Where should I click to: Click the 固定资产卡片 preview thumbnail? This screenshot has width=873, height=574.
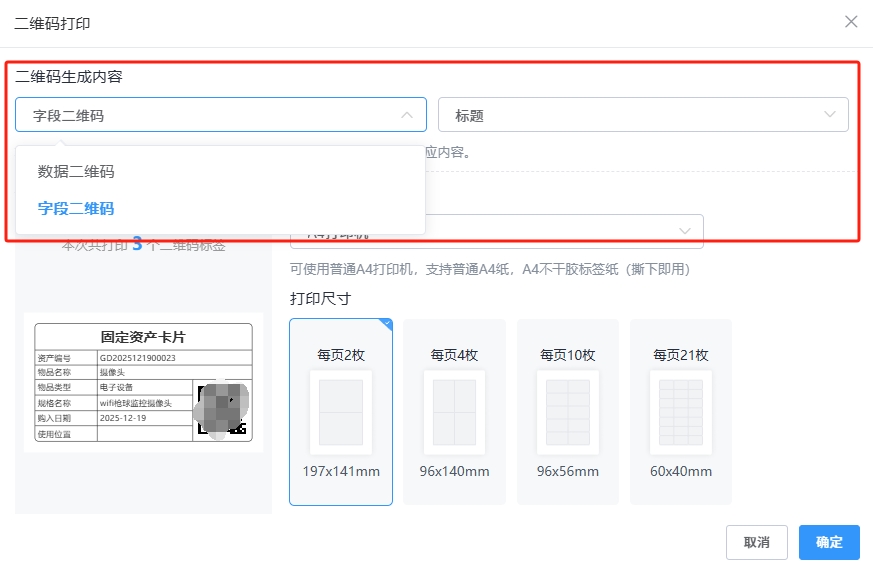[x=143, y=382]
